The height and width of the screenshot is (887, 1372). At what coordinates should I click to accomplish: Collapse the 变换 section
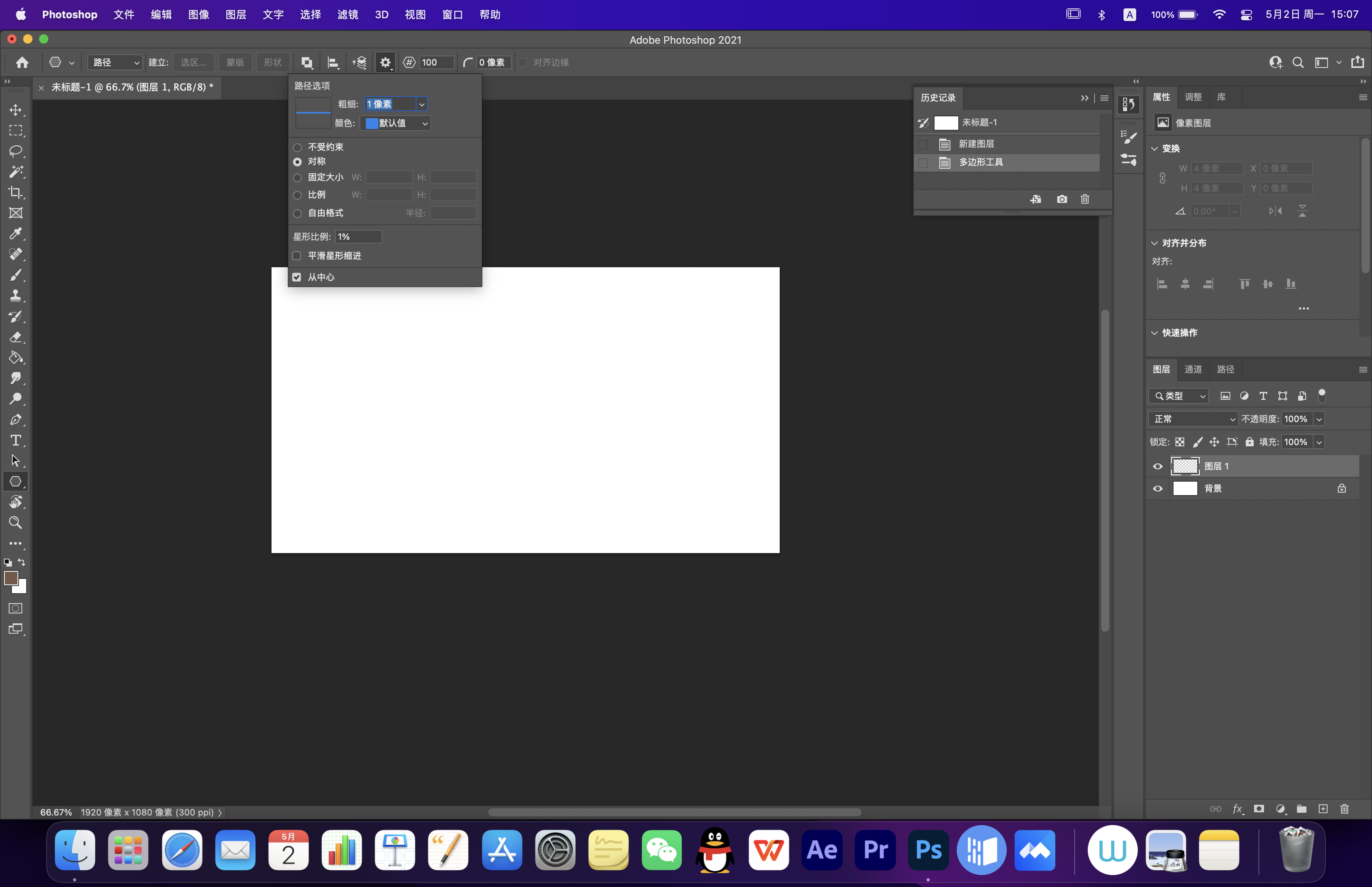pos(1154,148)
